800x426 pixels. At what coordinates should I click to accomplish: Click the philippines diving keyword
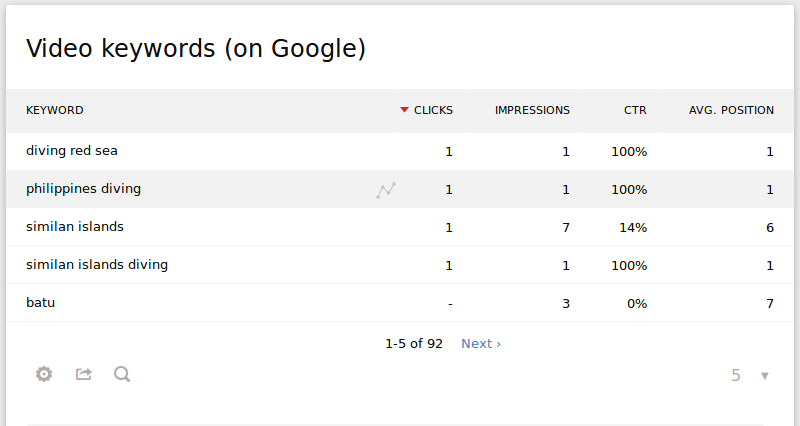[x=83, y=189]
